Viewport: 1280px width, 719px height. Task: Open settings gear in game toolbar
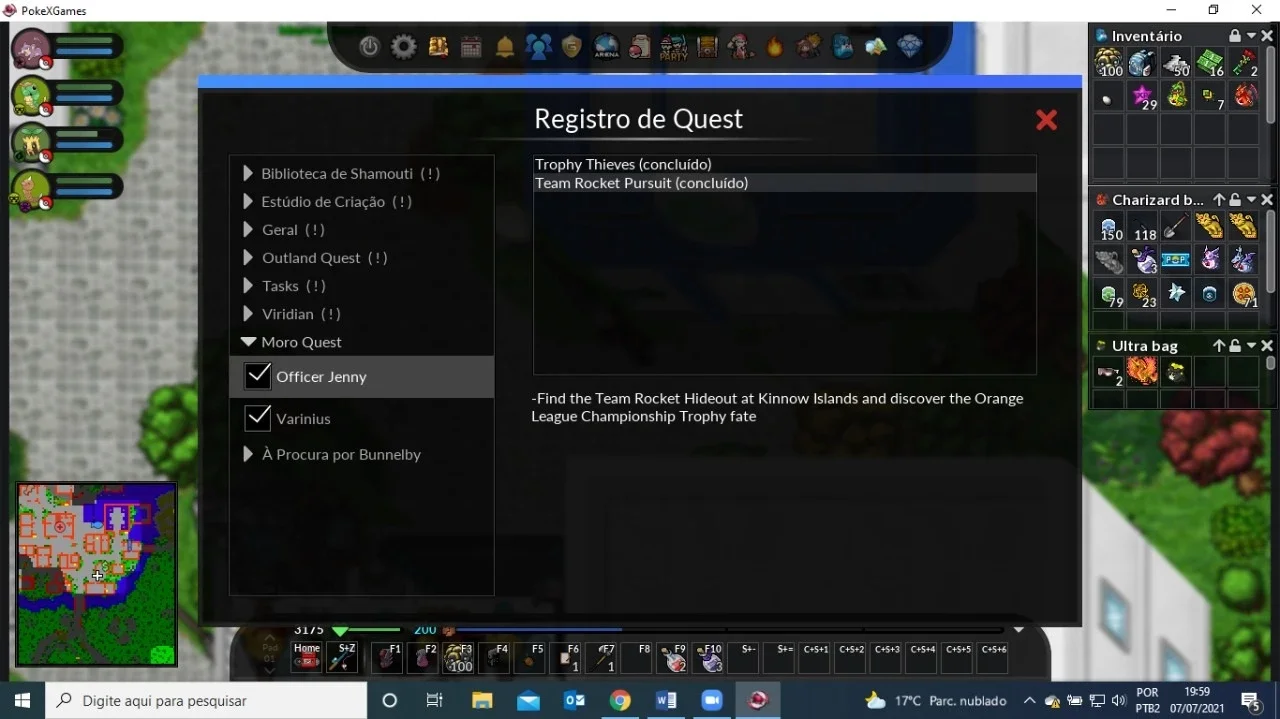click(x=404, y=47)
